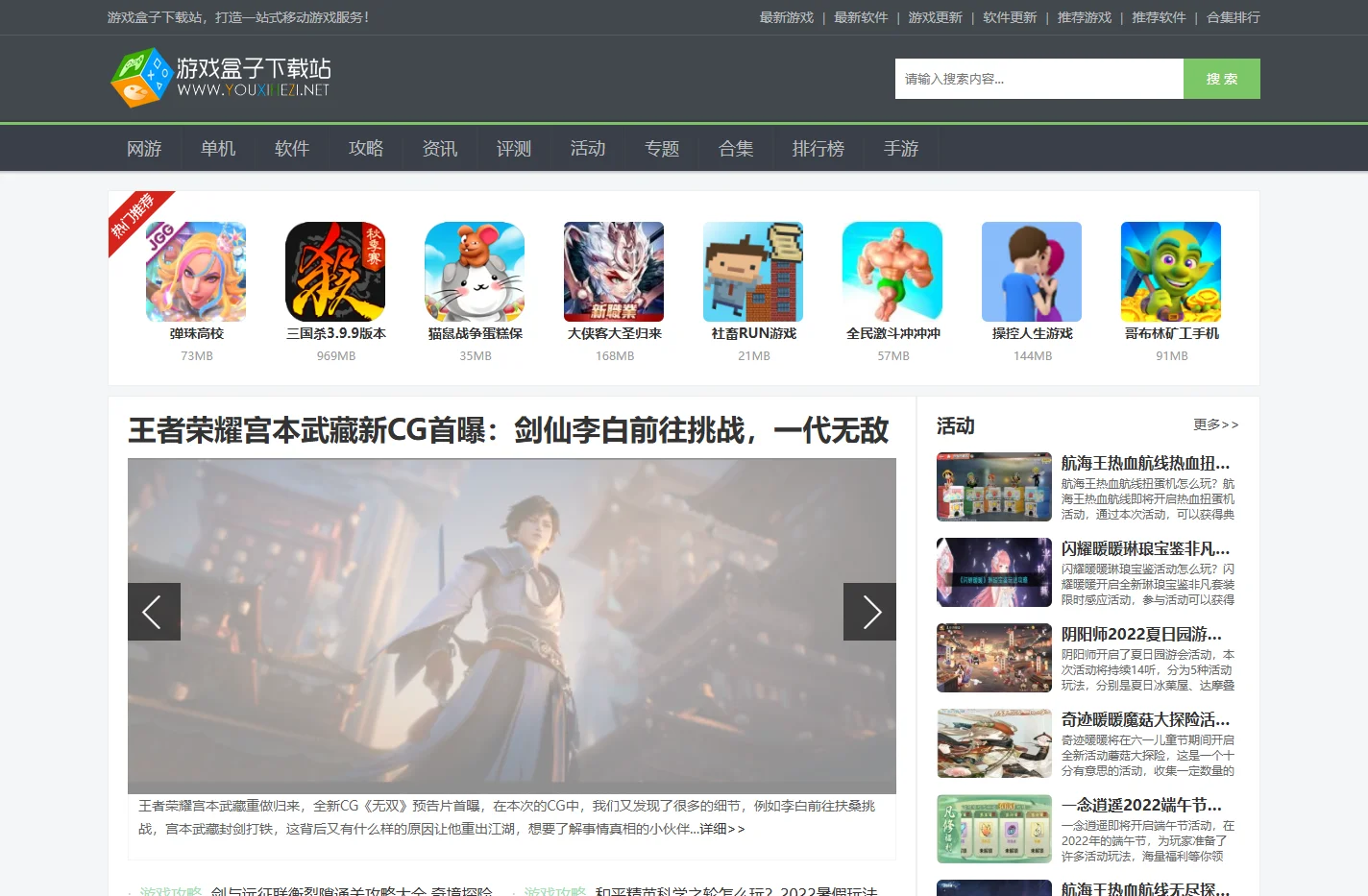Screen dimensions: 1368x896
Task: Open the 评测 navigation tab
Action: (x=514, y=149)
